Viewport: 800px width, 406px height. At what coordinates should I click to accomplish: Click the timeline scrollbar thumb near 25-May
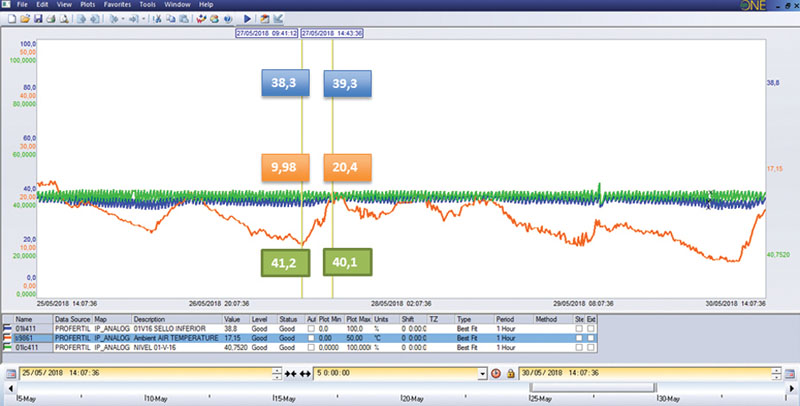click(x=592, y=388)
